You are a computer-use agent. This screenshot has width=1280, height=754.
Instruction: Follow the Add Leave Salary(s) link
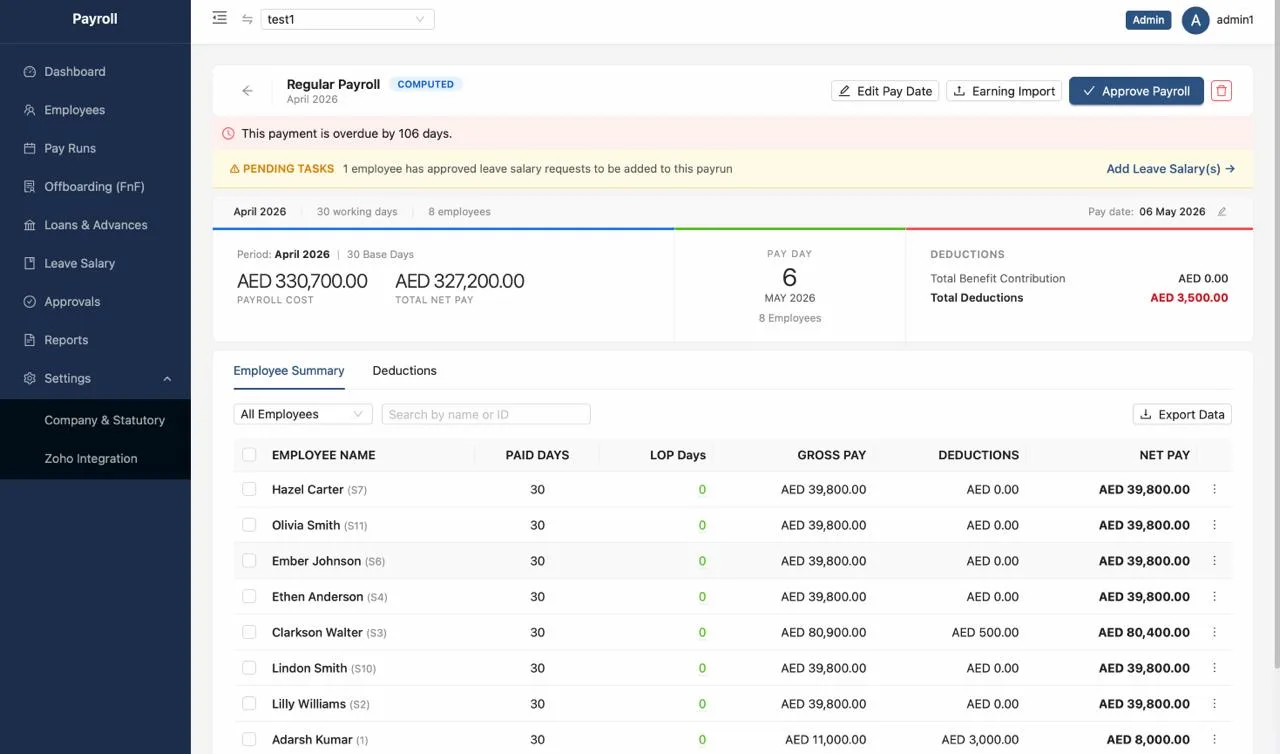(x=1171, y=169)
